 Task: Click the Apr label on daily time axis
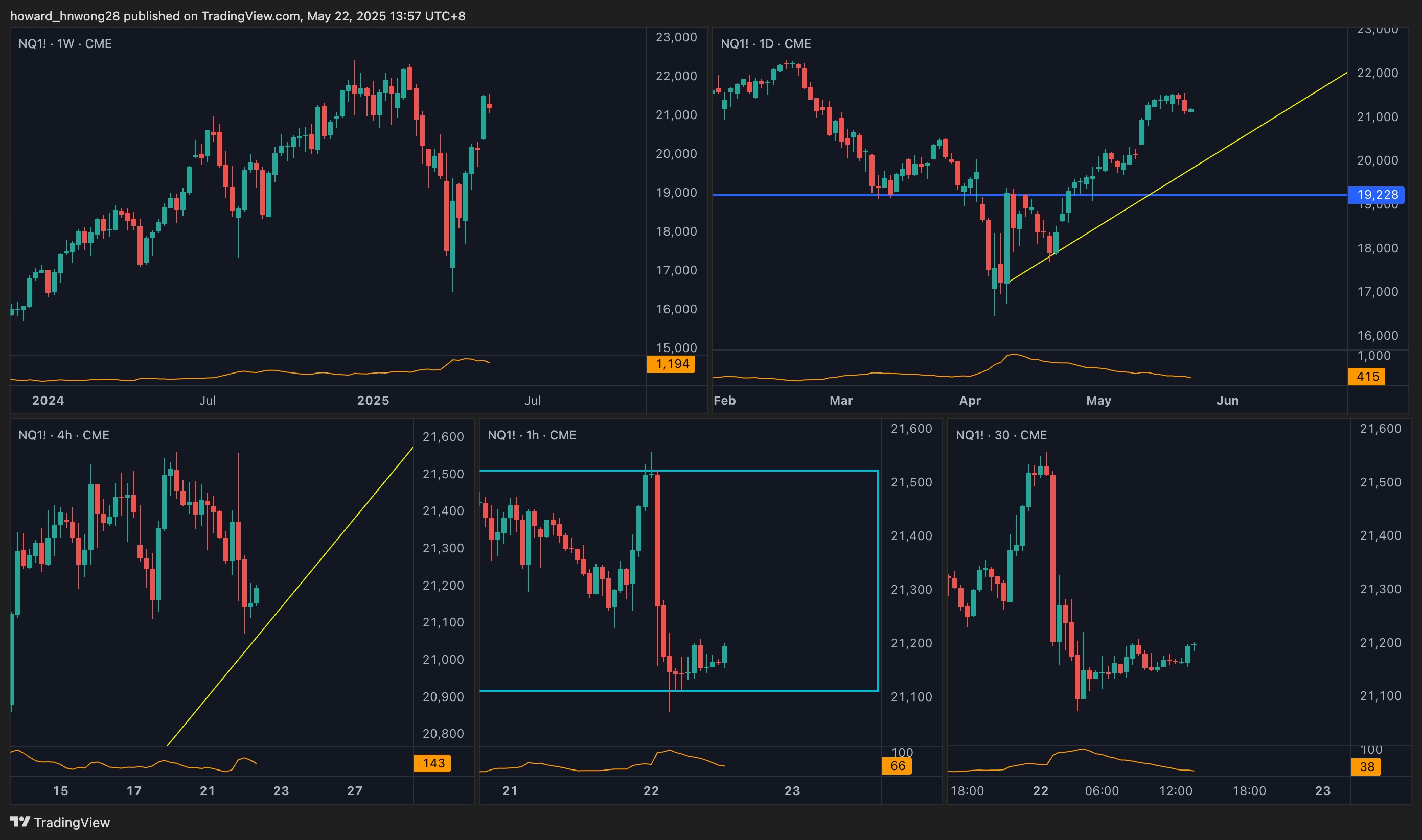coord(969,400)
